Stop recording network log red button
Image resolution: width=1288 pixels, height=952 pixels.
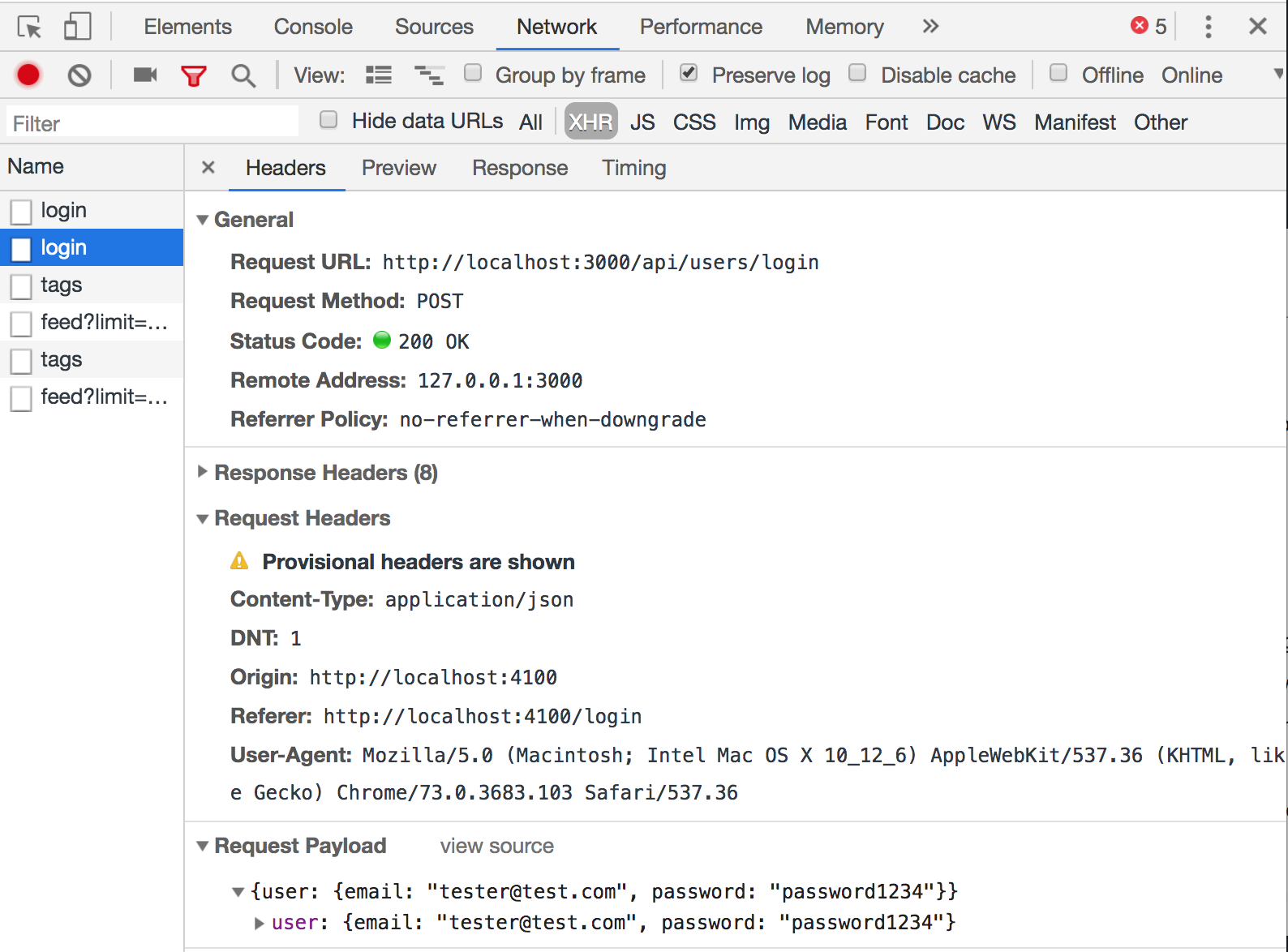click(x=28, y=75)
